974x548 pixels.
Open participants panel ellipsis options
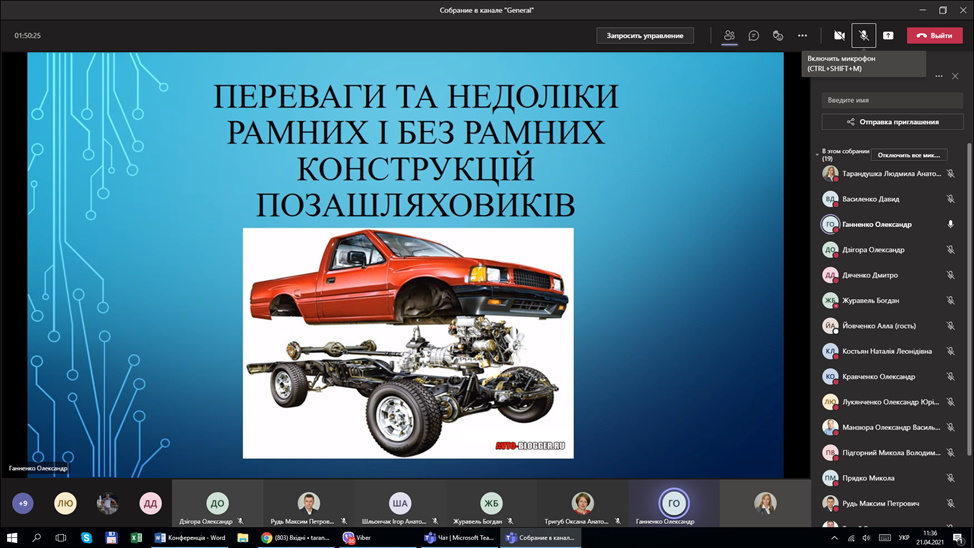[x=939, y=76]
